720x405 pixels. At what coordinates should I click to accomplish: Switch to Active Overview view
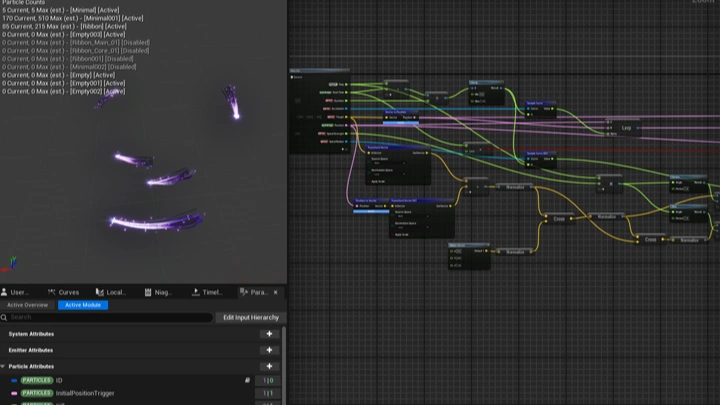click(27, 305)
